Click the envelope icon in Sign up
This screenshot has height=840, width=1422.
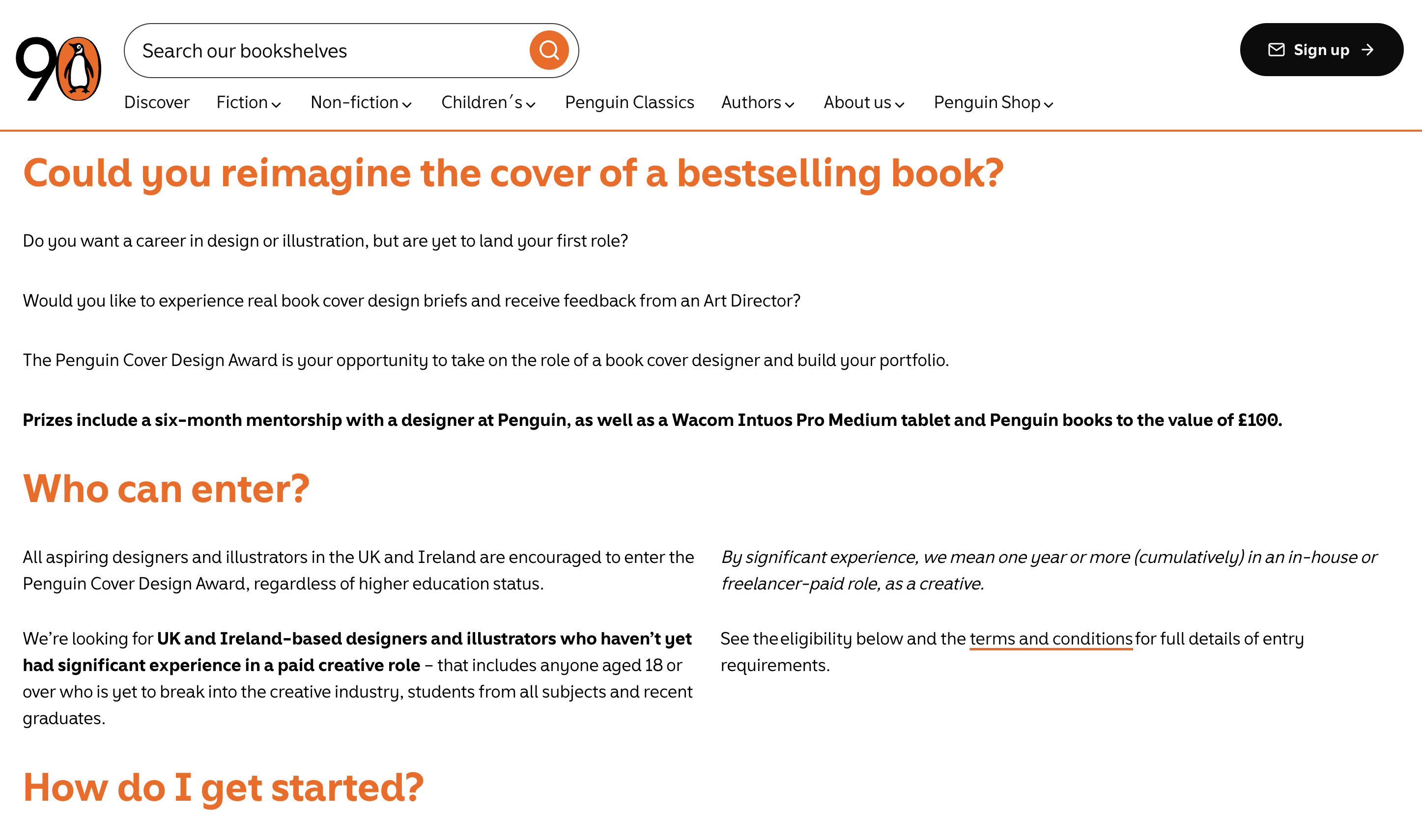click(1276, 50)
